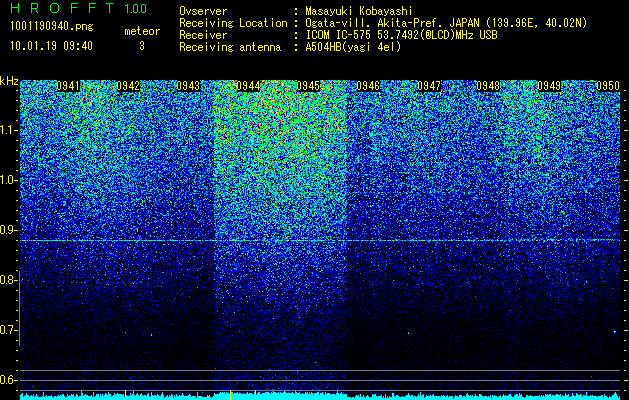Click the 0947 time label

pyautogui.click(x=429, y=86)
